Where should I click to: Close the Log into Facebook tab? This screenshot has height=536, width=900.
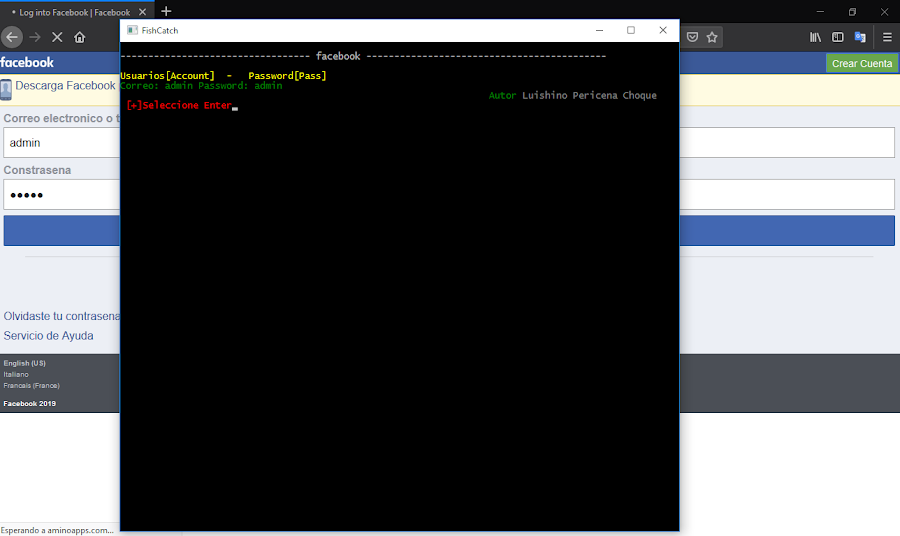click(x=142, y=12)
